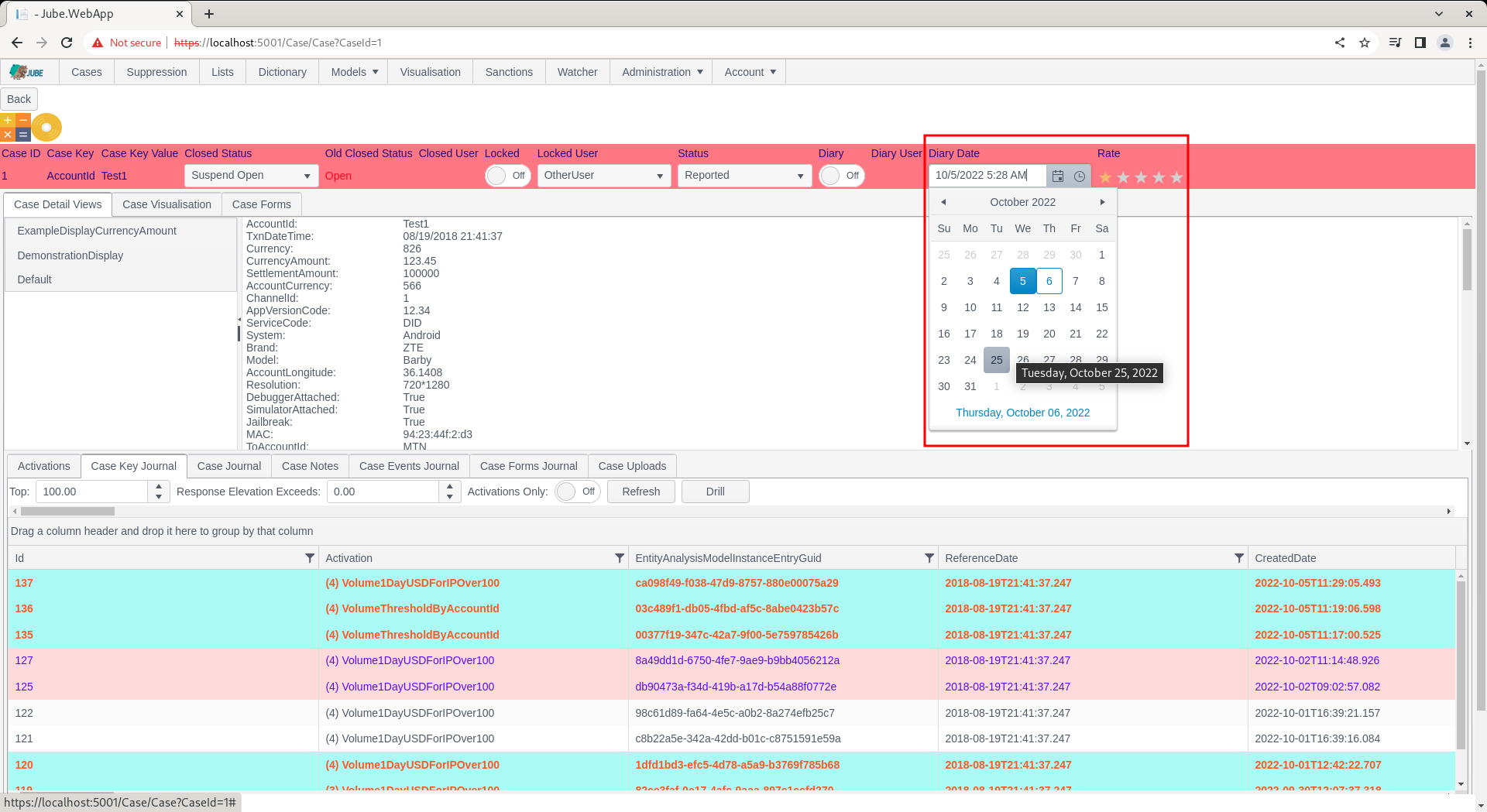This screenshot has width=1487, height=812.
Task: Click the calculator icon above the case header
Action: tap(15, 127)
